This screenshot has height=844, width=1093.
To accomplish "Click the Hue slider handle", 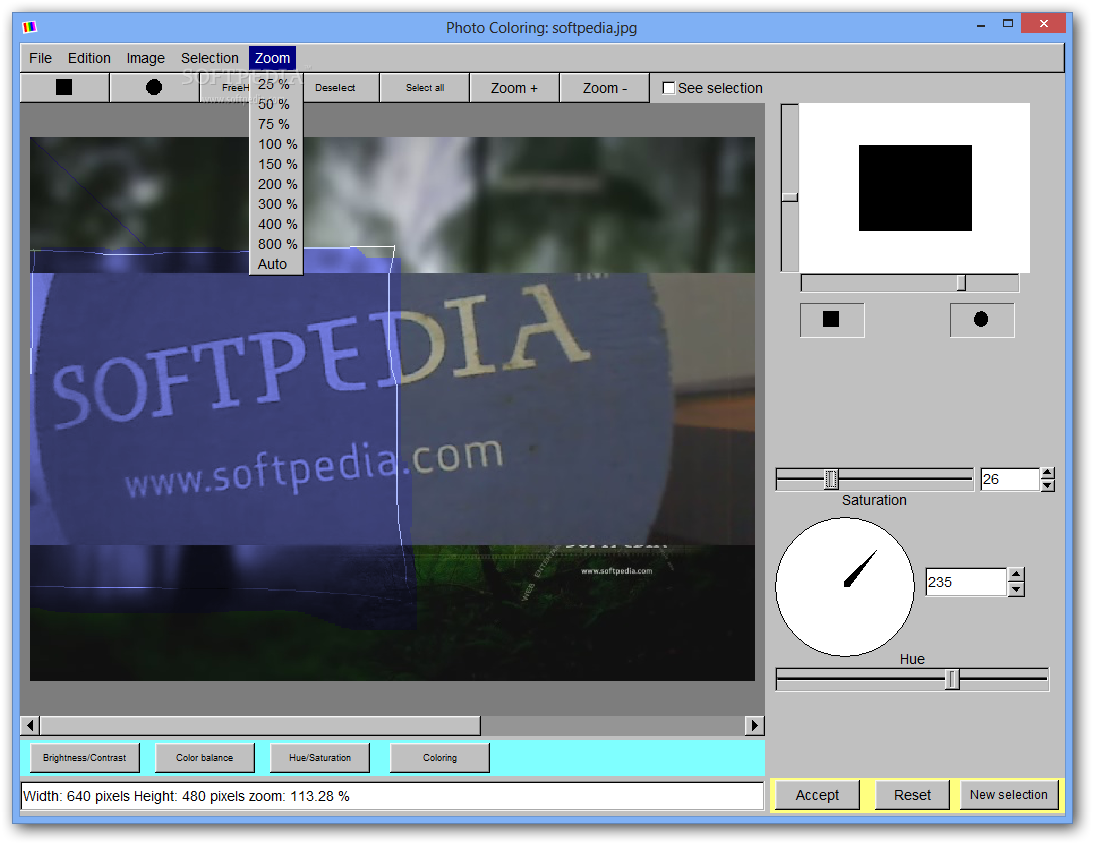I will tap(952, 679).
